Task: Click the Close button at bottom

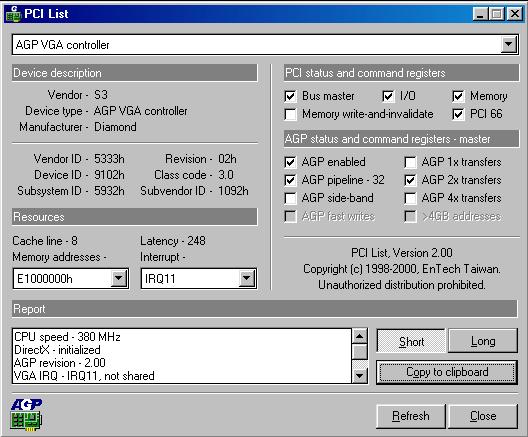Action: (483, 416)
